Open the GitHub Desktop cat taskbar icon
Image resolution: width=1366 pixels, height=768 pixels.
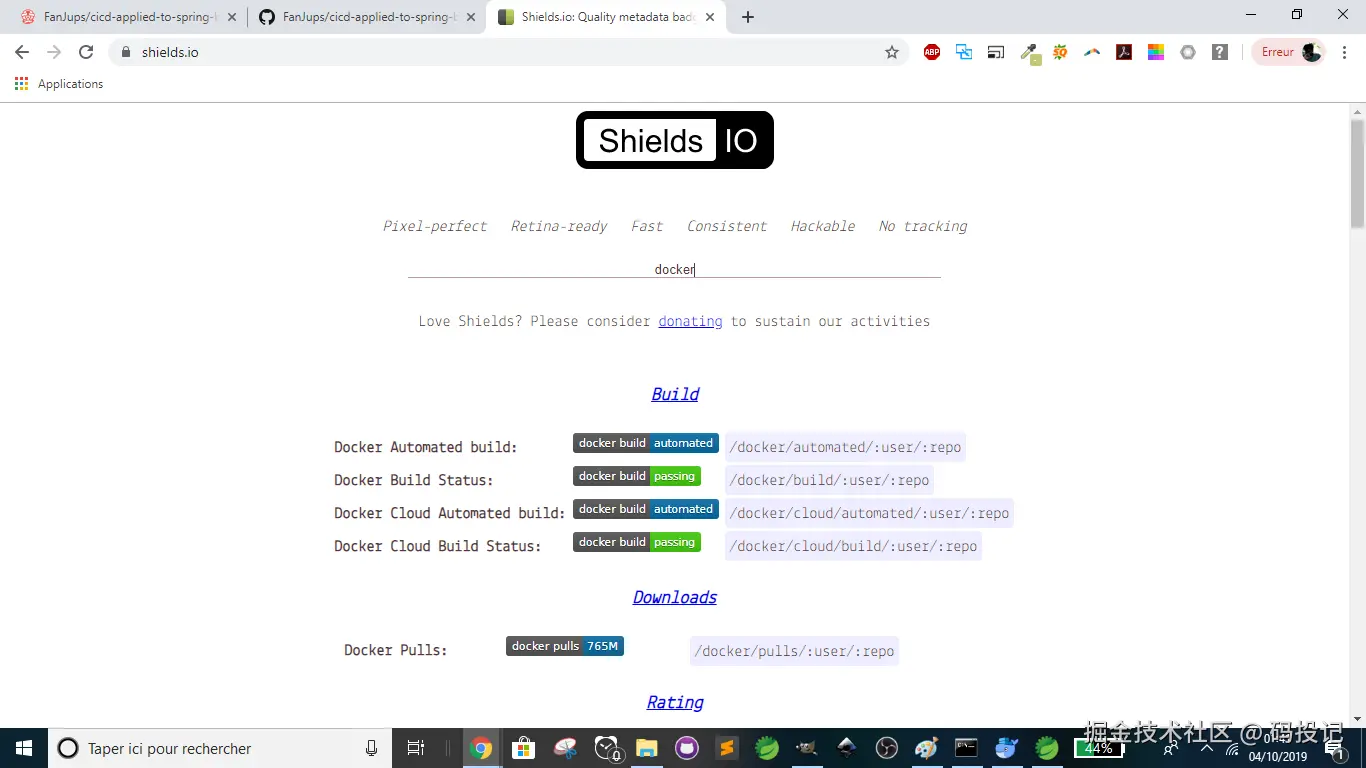[x=687, y=748]
